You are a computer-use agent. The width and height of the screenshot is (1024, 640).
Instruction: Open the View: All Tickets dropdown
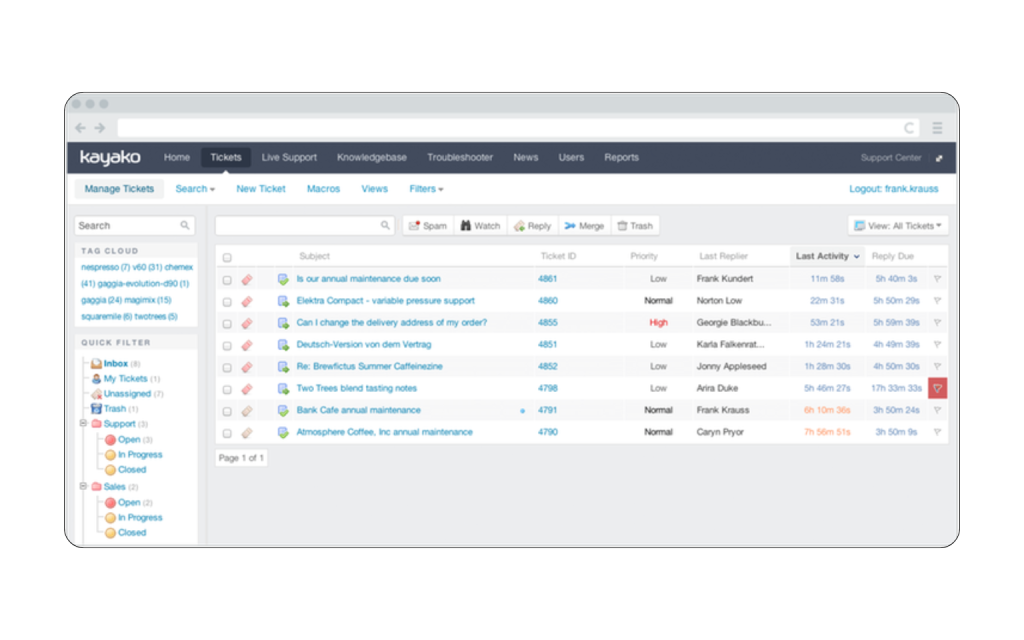[897, 225]
